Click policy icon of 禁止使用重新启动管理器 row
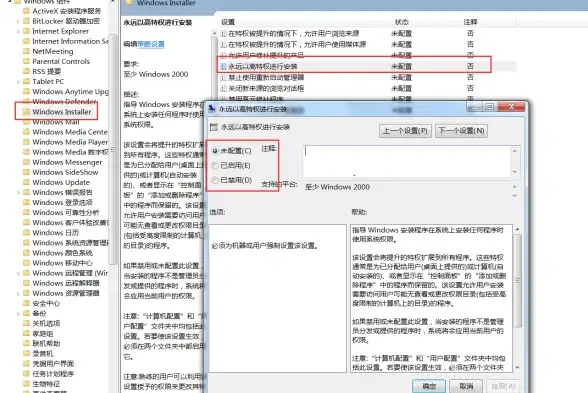Screen dimensions: 588x393 tap(224, 78)
